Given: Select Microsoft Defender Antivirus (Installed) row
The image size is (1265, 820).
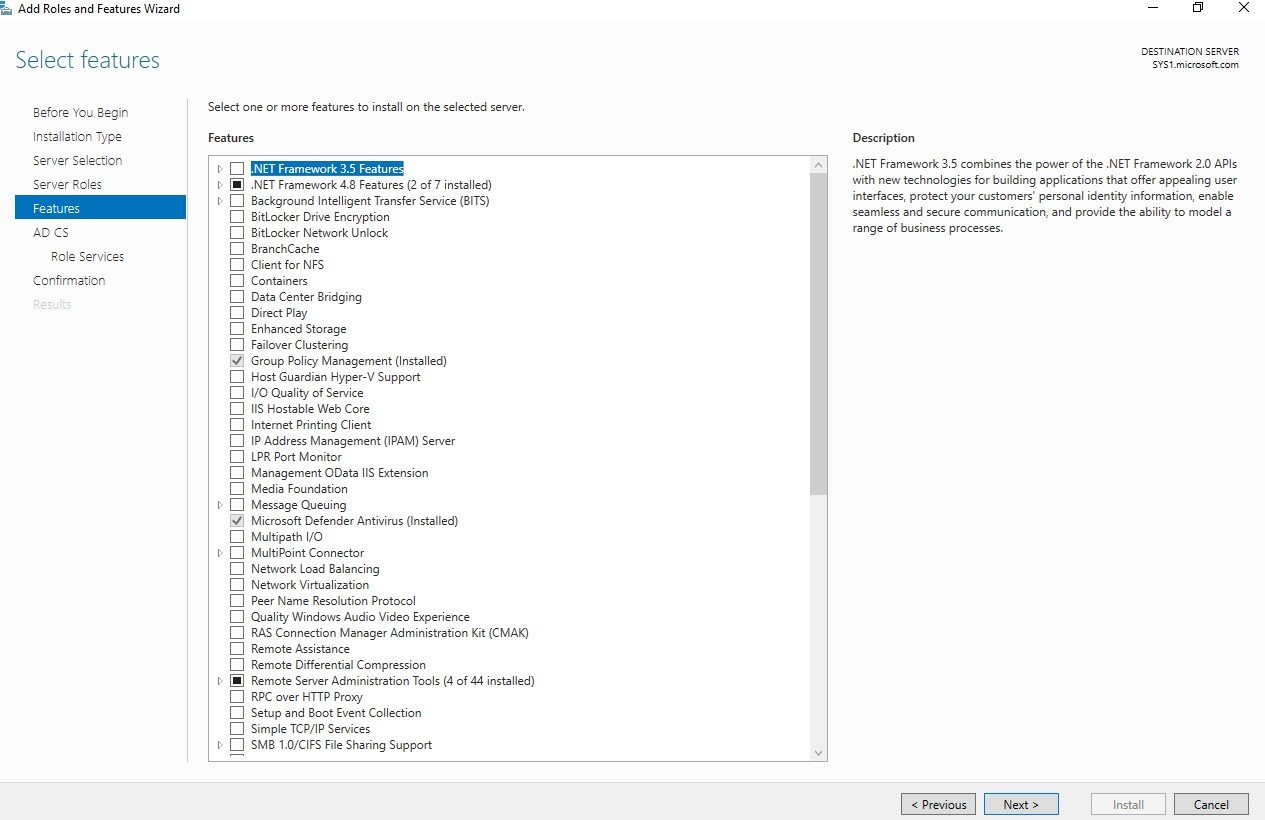Looking at the screenshot, I should point(354,521).
